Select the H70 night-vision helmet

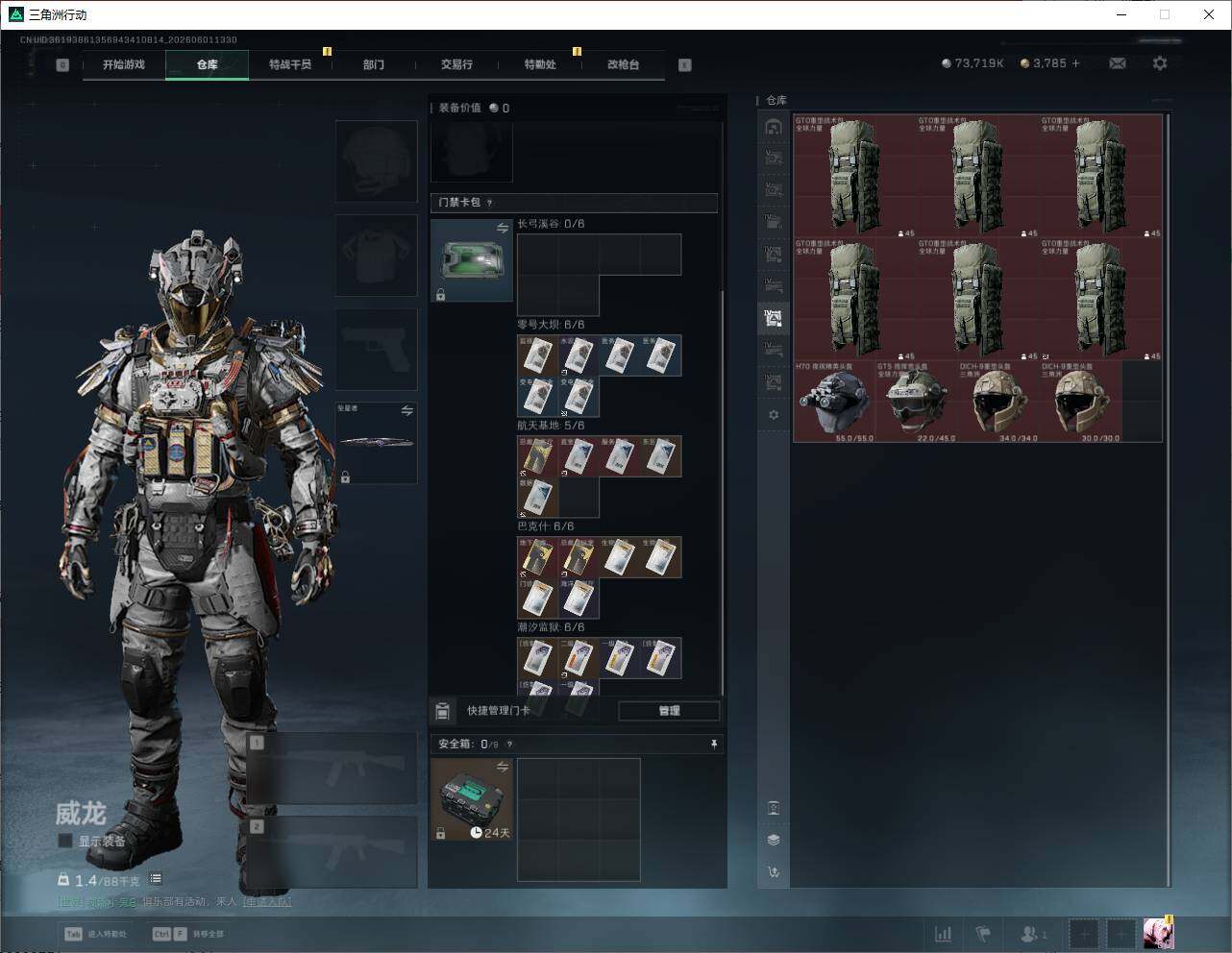tap(834, 402)
